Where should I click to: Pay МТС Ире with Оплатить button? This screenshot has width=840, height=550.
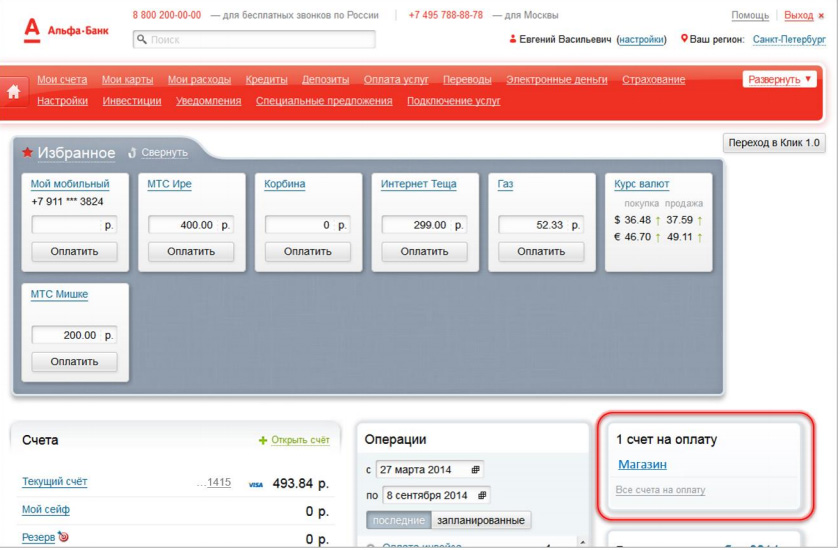[x=191, y=251]
